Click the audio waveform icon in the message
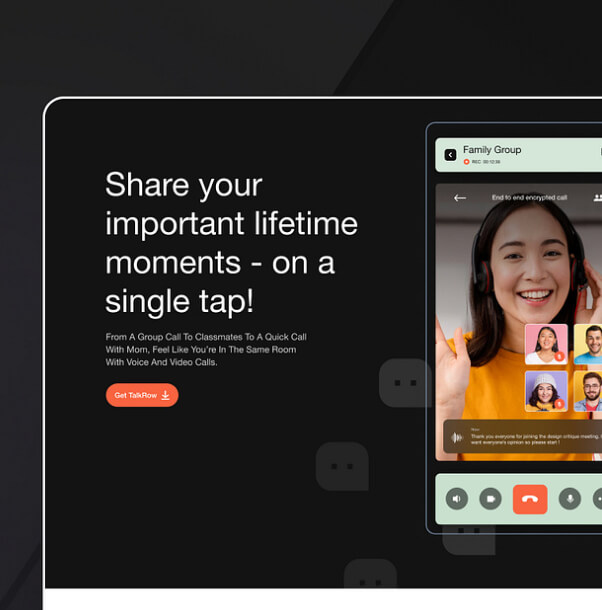 457,437
